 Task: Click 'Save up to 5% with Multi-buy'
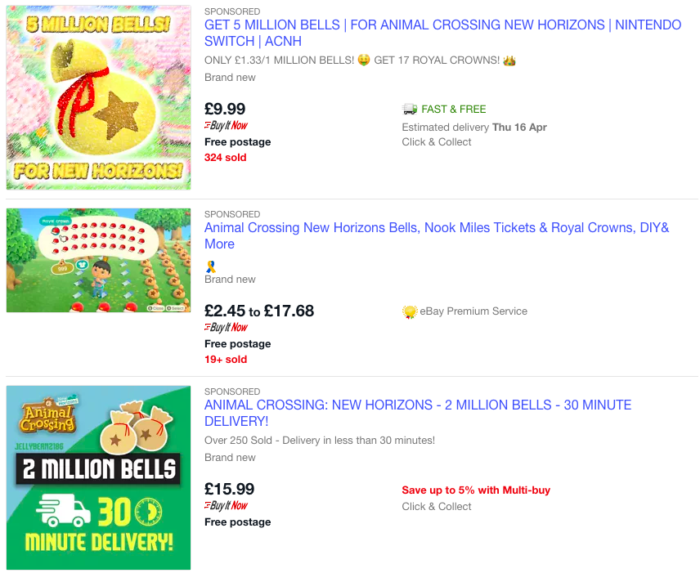(x=476, y=490)
